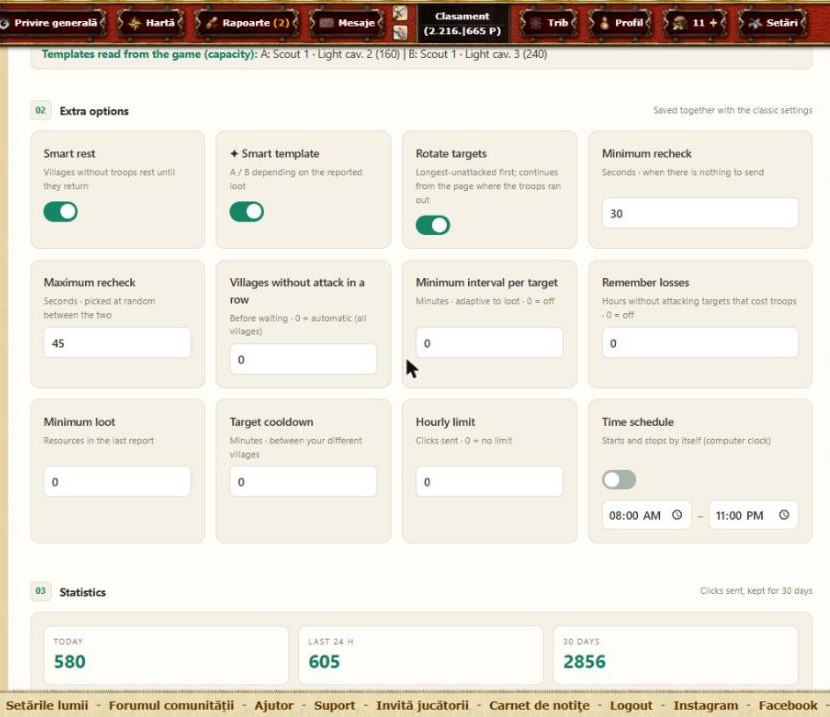This screenshot has height=717, width=830.
Task: Click the 11 + premium points button
Action: tap(694, 23)
